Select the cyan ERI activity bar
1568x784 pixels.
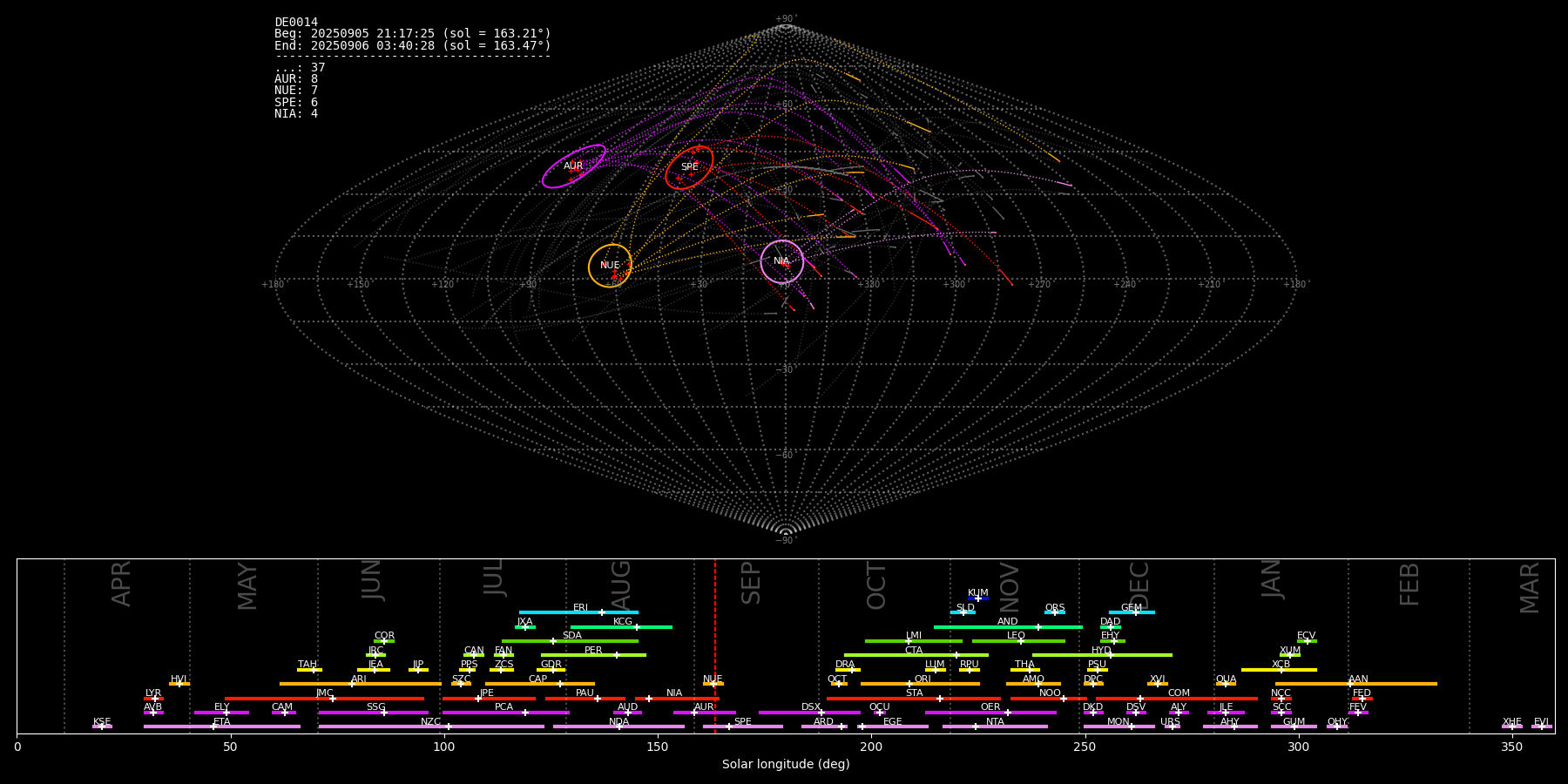click(578, 612)
